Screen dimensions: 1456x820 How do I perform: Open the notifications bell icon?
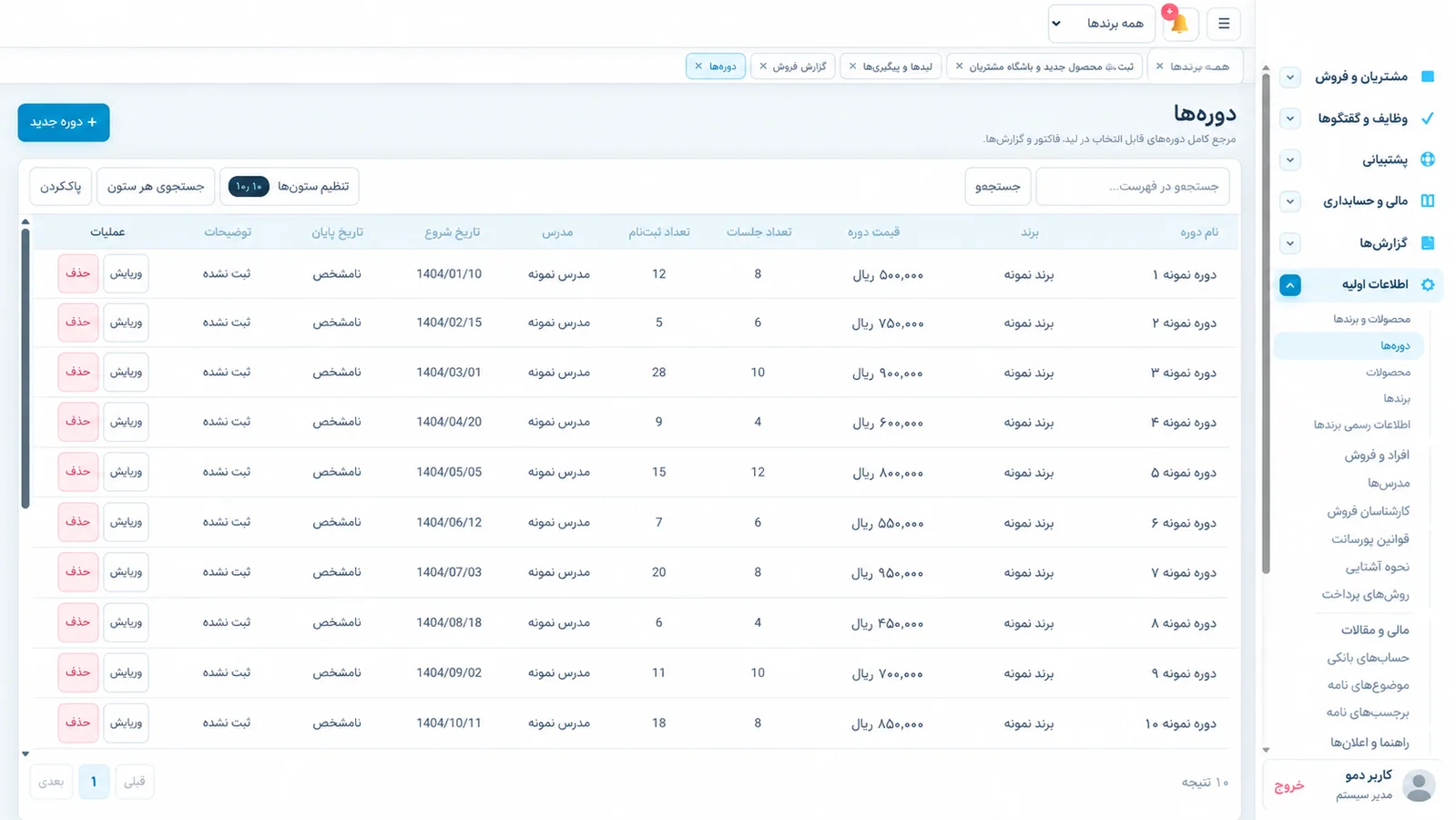1179,24
